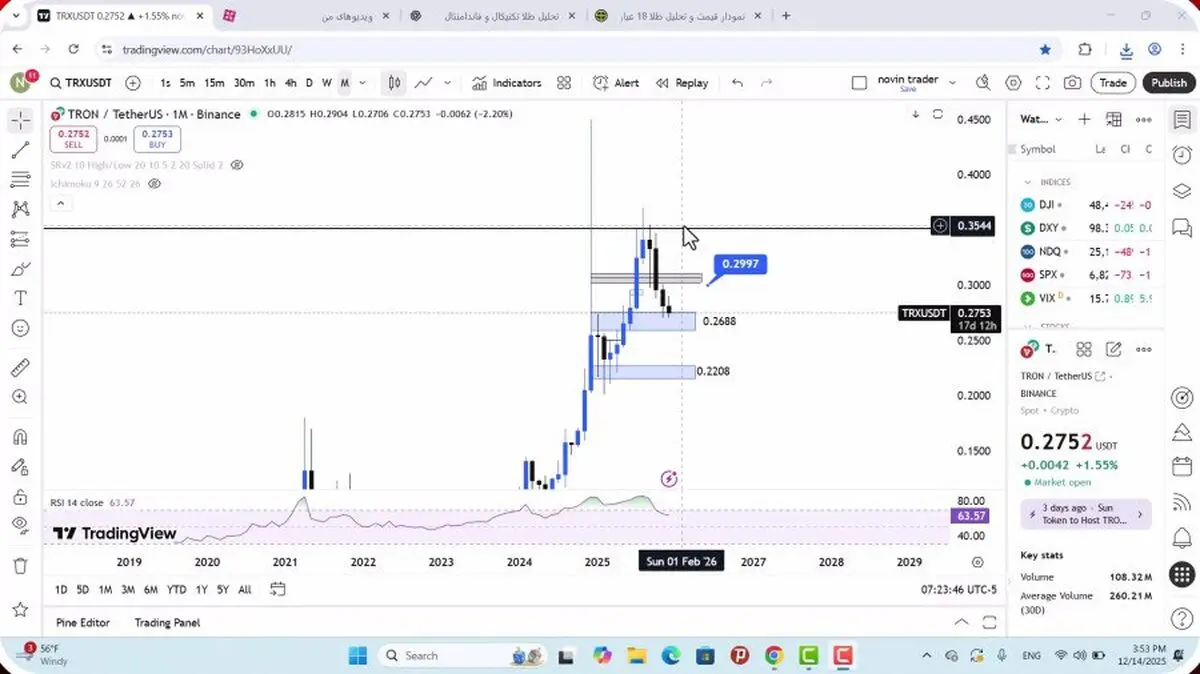This screenshot has height=674, width=1200.
Task: Create an Alert
Action: (x=616, y=83)
